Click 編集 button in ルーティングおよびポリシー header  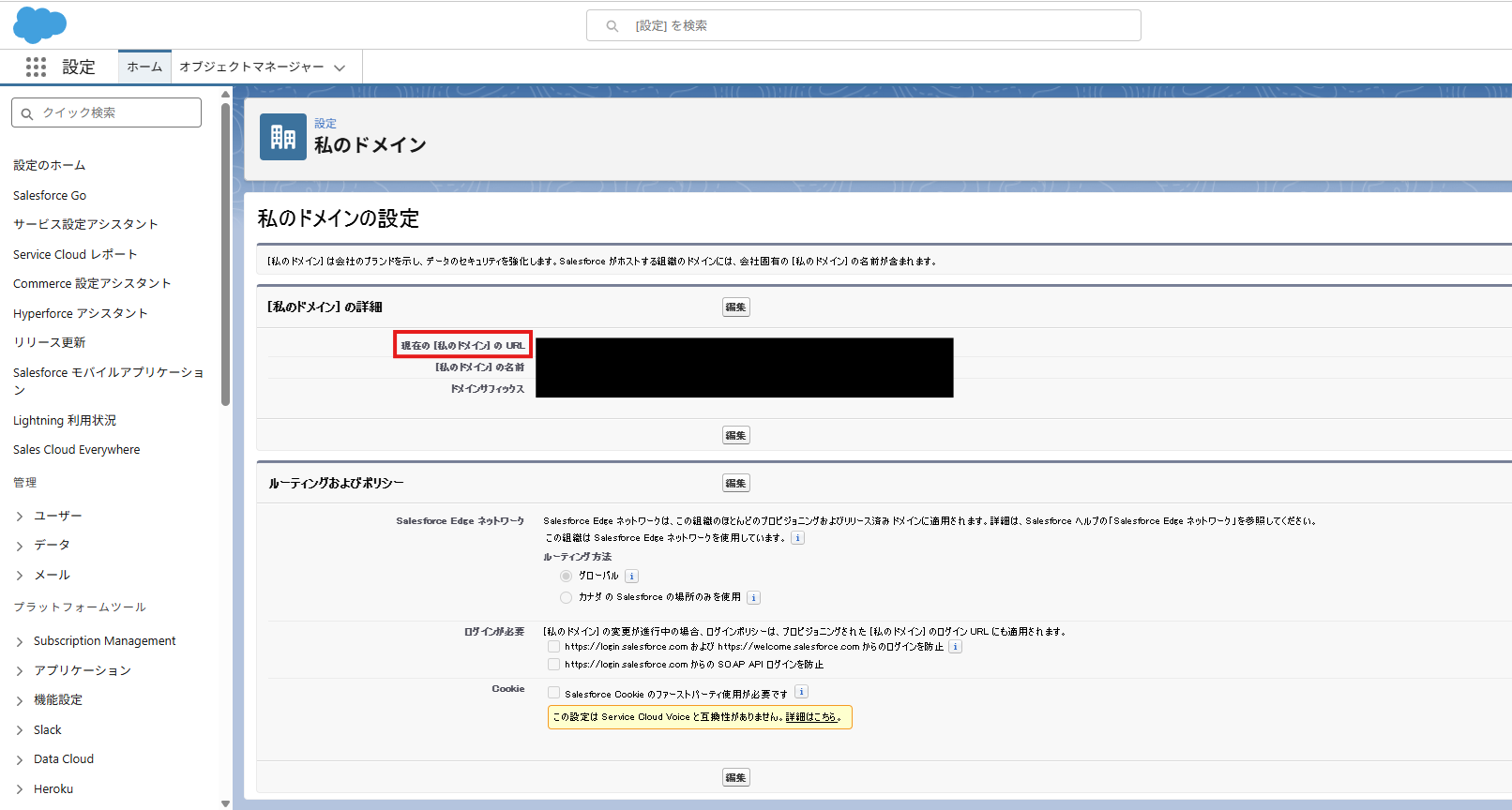(x=736, y=484)
